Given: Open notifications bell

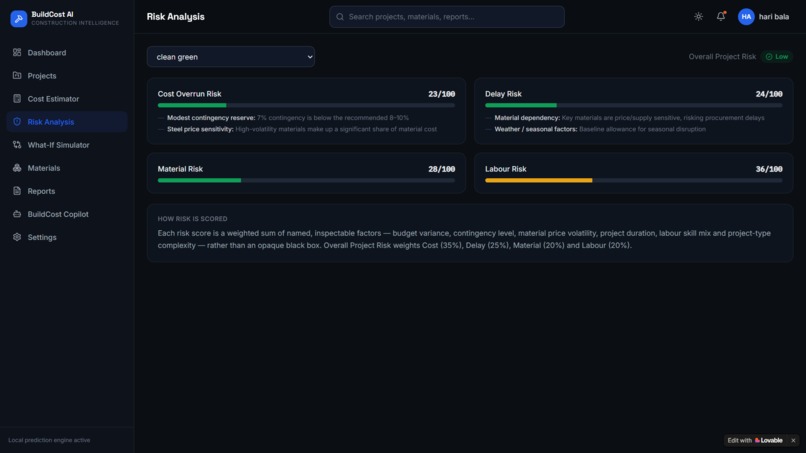Looking at the screenshot, I should [x=721, y=16].
